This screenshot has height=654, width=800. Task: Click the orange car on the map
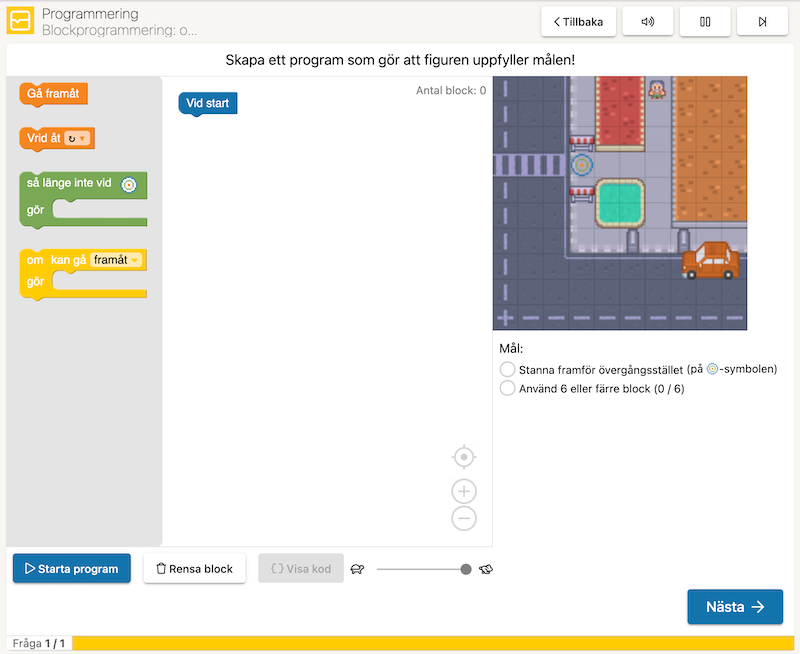click(x=711, y=260)
